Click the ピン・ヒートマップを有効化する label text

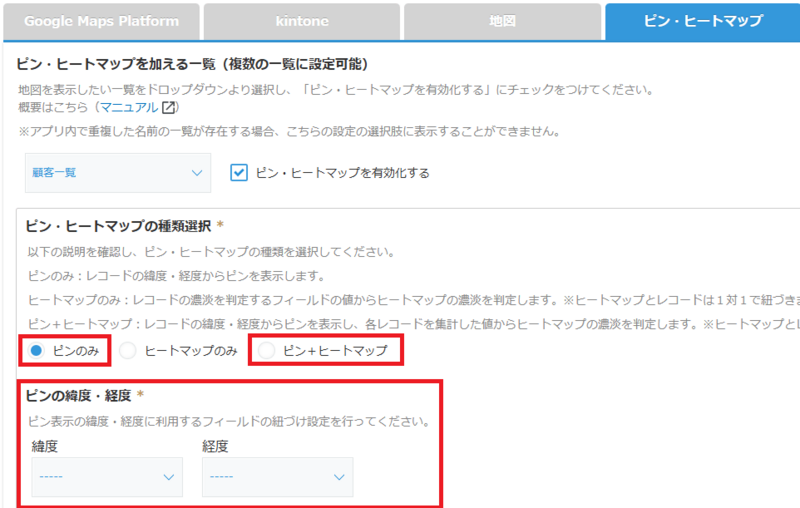pyautogui.click(x=343, y=173)
